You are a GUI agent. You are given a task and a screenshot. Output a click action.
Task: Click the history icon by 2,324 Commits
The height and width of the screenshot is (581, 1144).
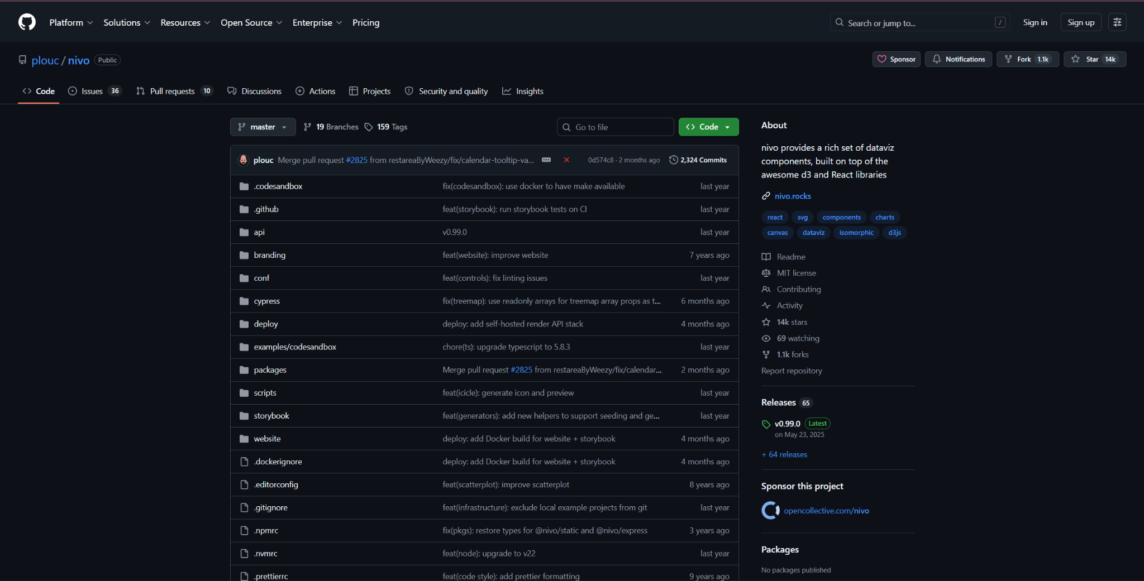coord(673,160)
